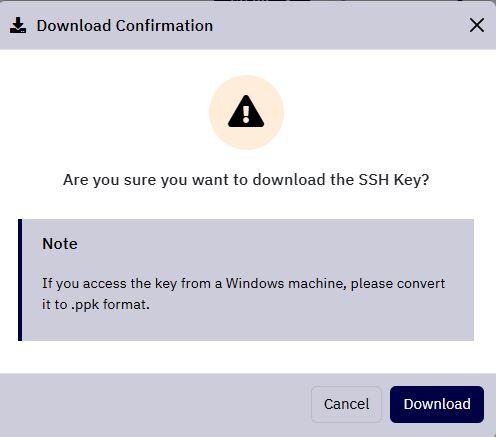This screenshot has height=437, width=496.
Task: Click the empty grey footer bar area
Action: (x=153, y=405)
